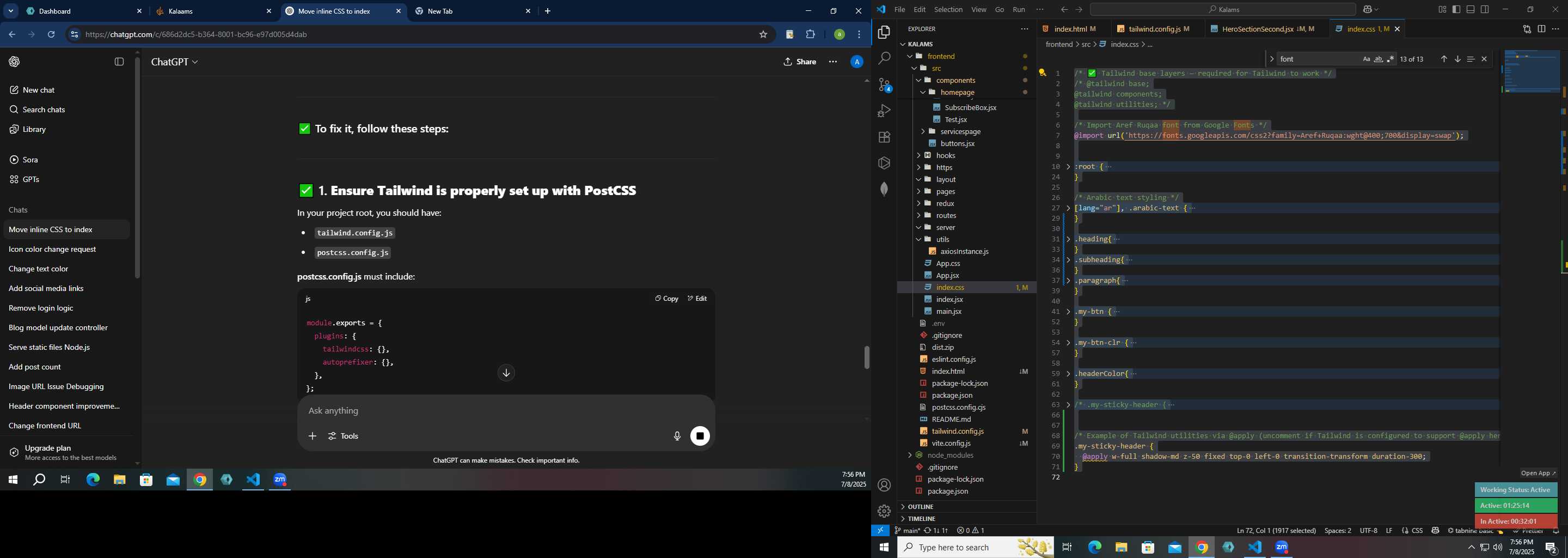
Task: Close the find widget in editor
Action: point(1484,59)
